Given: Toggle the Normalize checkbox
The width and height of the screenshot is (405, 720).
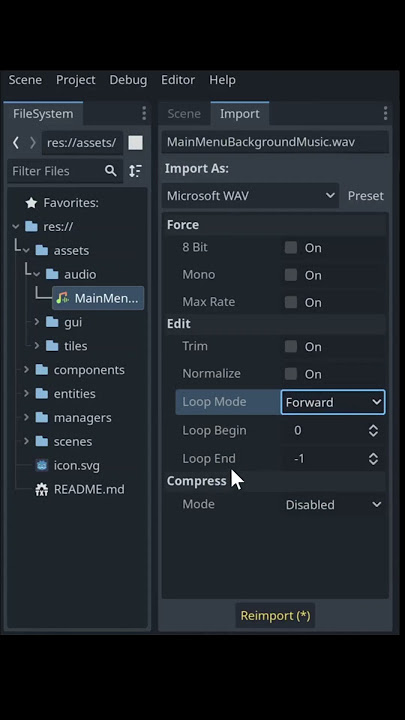Looking at the screenshot, I should 291,373.
